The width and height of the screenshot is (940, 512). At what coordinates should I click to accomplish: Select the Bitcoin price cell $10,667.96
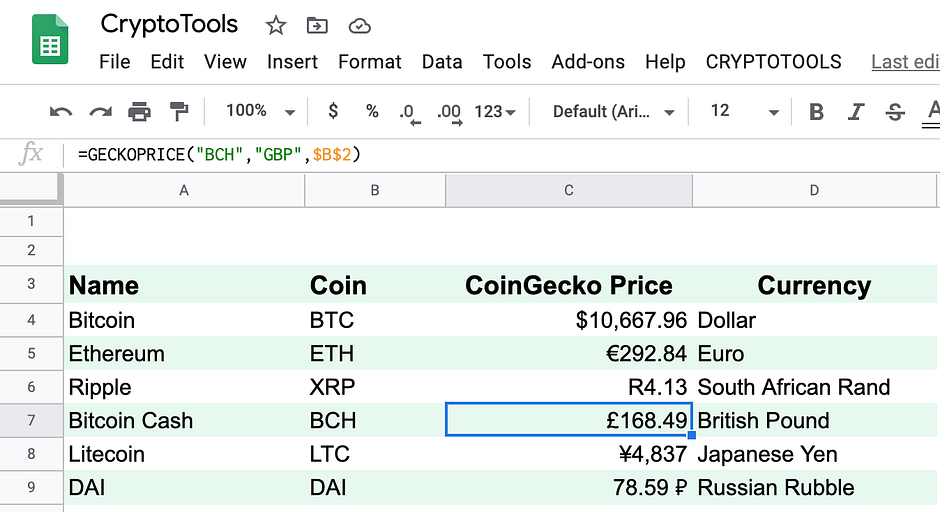[568, 320]
